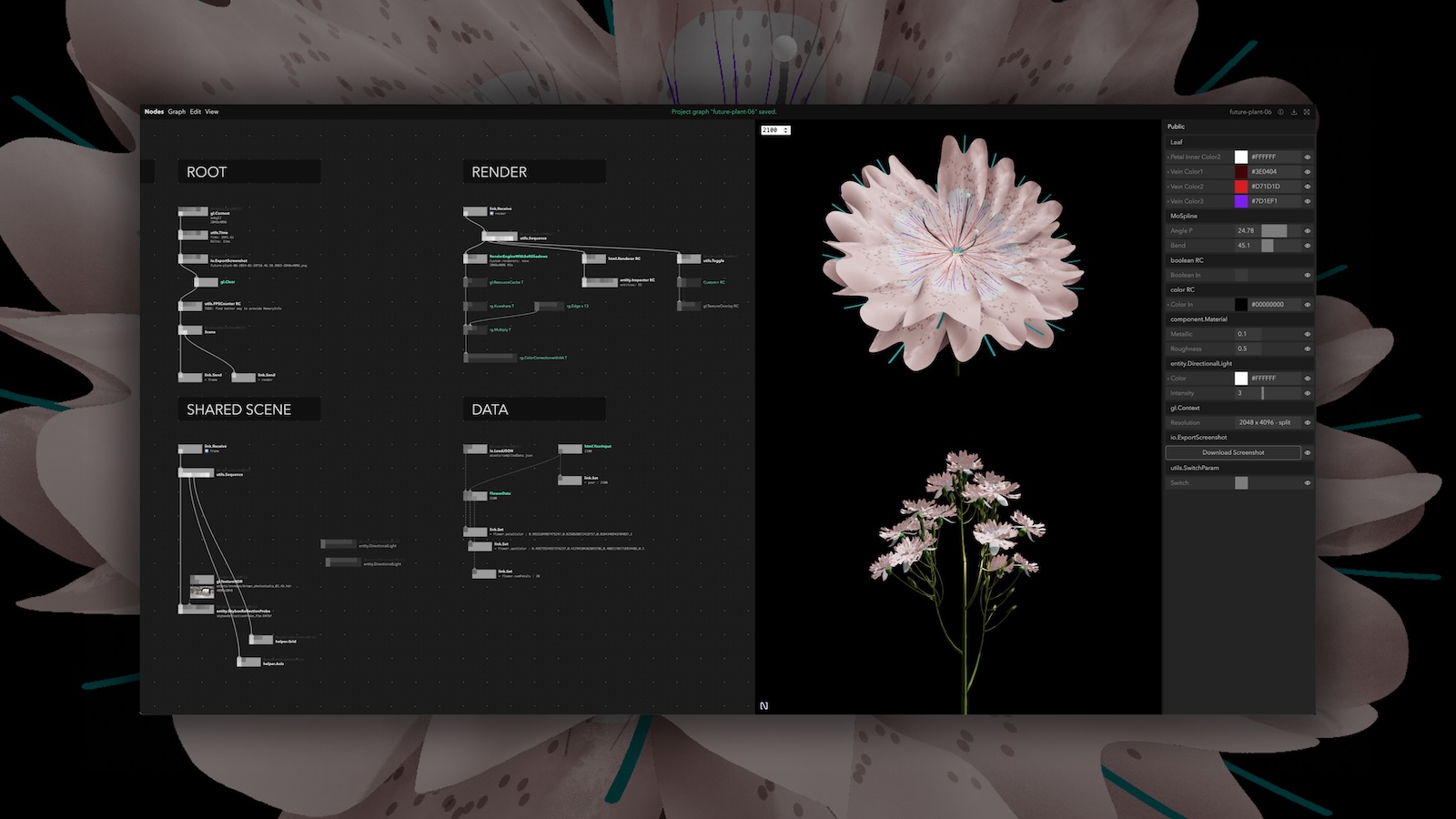The width and height of the screenshot is (1456, 819).
Task: Click the #00000000 Color In hex field
Action: click(x=1275, y=304)
